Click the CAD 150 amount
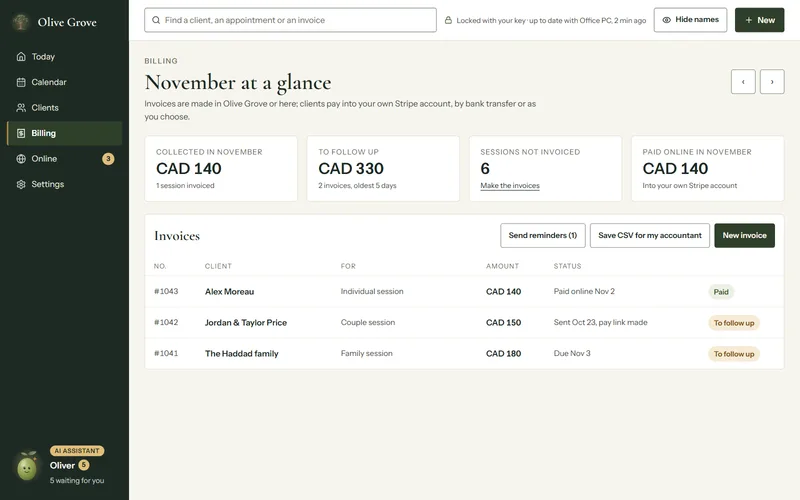The height and width of the screenshot is (500, 800). (x=503, y=322)
